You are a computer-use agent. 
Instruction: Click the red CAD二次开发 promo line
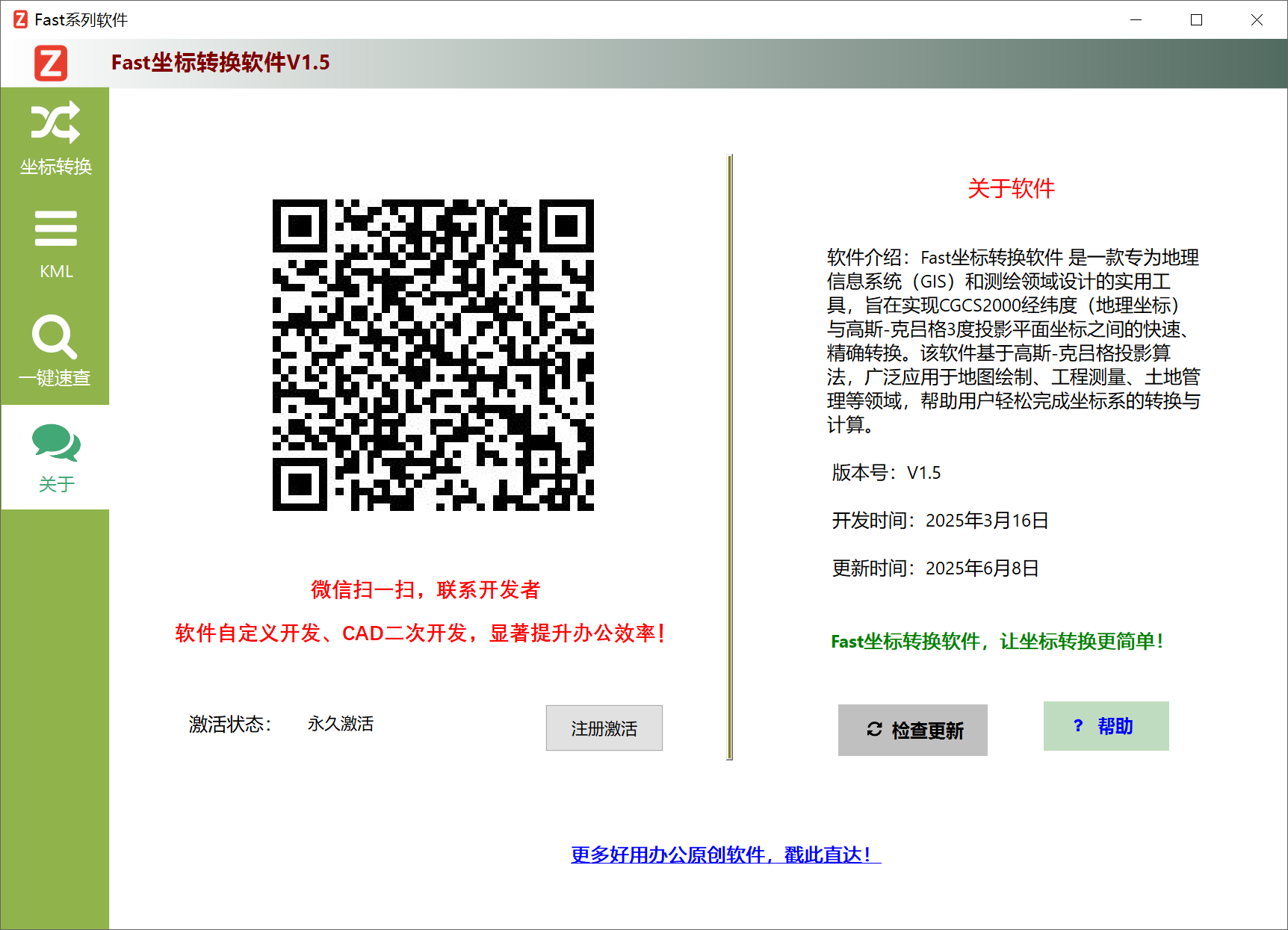pos(420,633)
